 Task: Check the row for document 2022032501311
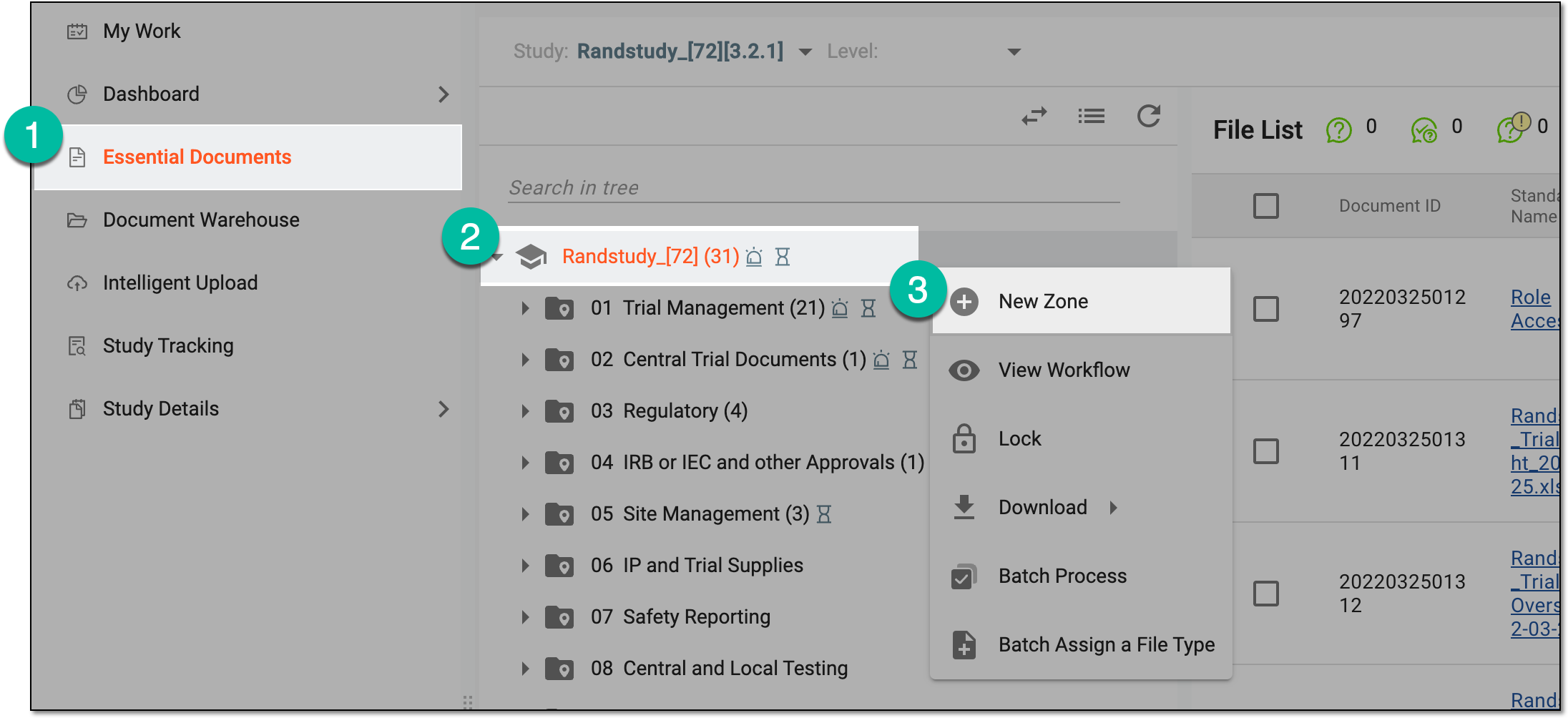pos(1265,451)
